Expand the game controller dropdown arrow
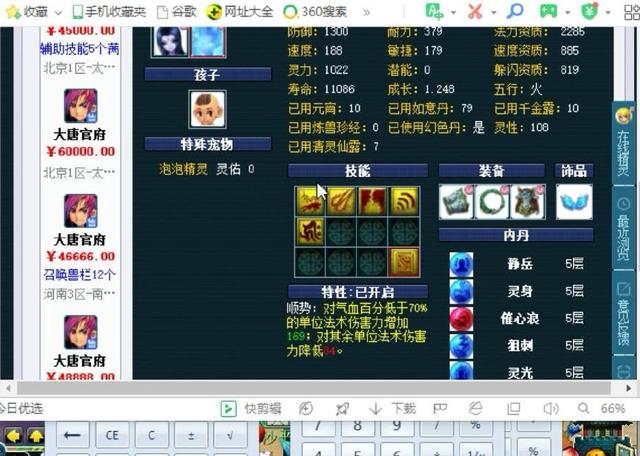 pos(567,13)
